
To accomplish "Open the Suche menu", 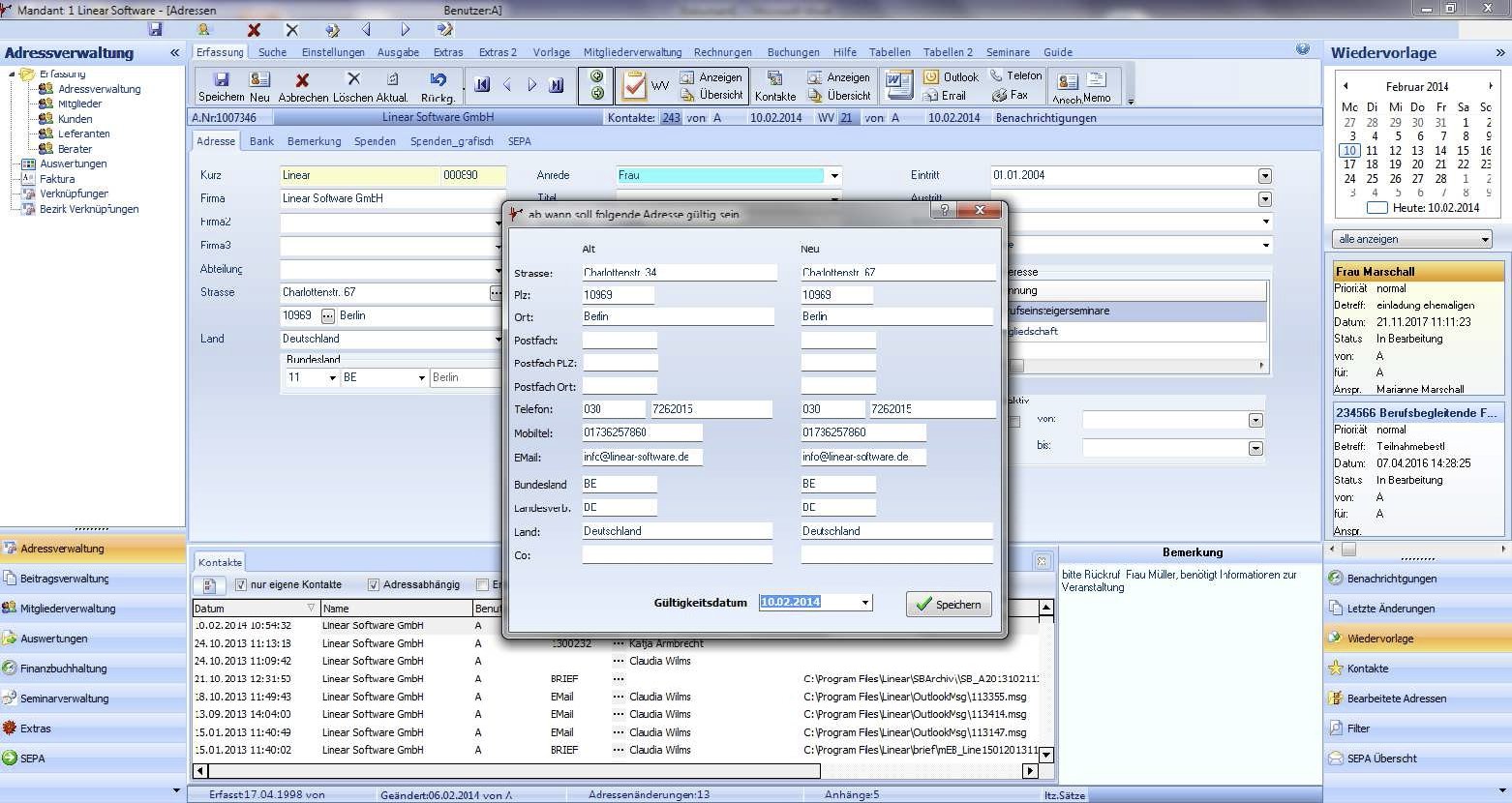I will point(272,52).
